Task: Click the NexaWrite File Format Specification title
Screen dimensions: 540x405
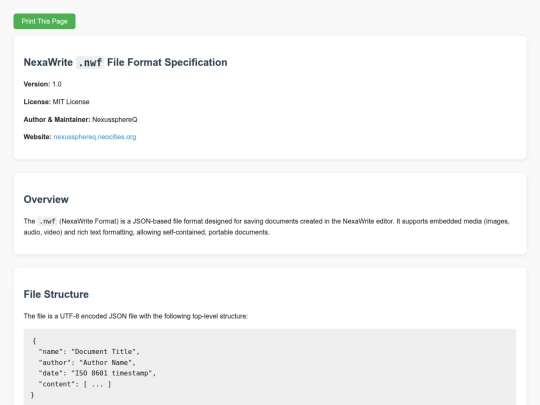Action: [x=125, y=62]
